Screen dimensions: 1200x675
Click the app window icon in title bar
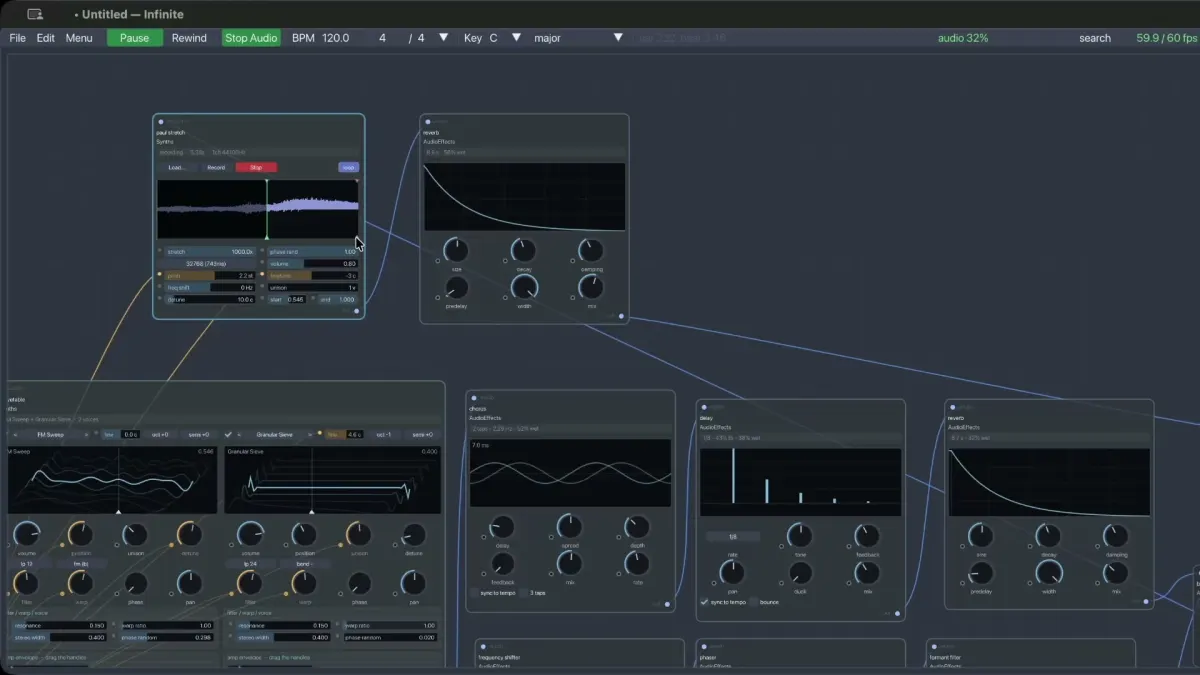[36, 14]
